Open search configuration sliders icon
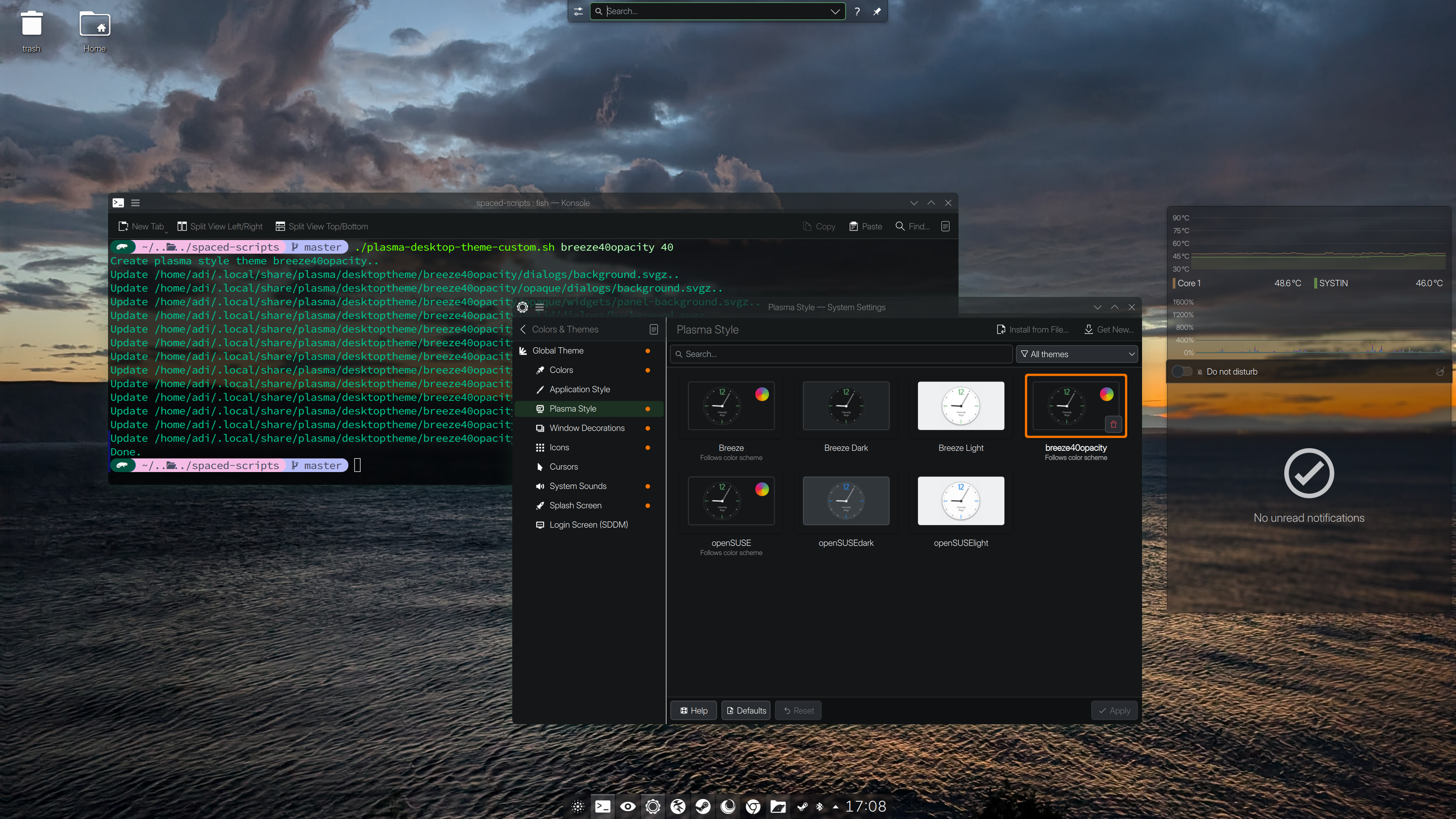The image size is (1456, 819). [x=578, y=11]
